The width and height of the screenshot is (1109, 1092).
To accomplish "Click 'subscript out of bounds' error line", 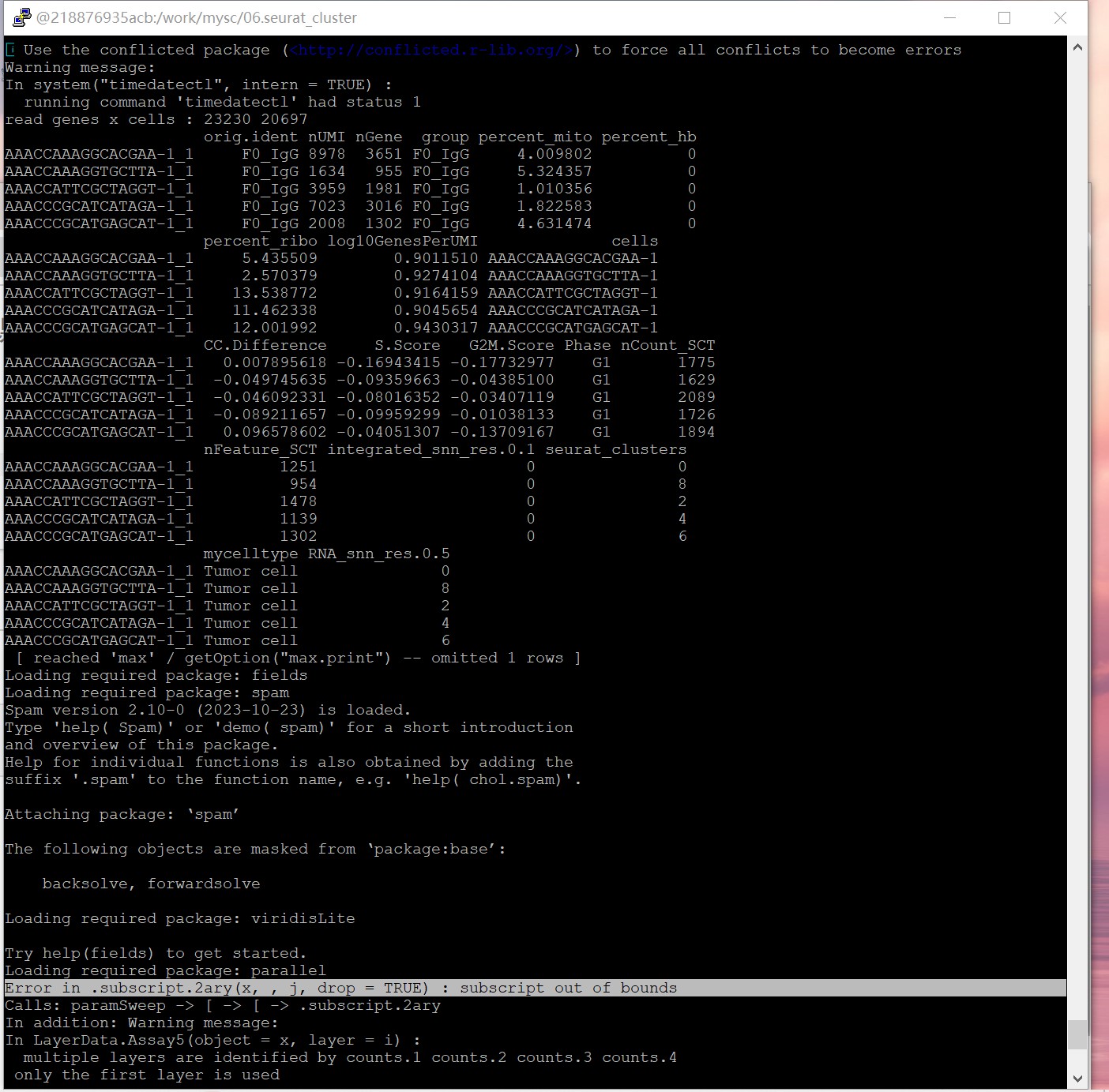I will [x=536, y=988].
